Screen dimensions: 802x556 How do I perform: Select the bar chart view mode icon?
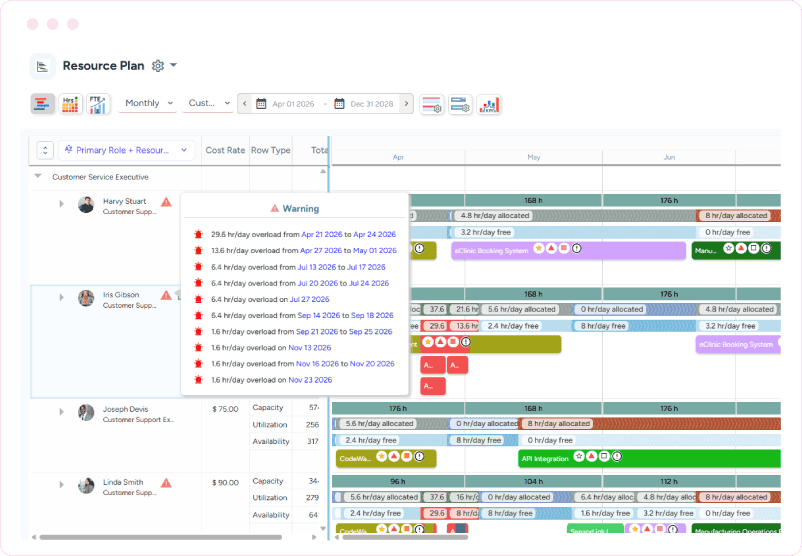click(42, 104)
